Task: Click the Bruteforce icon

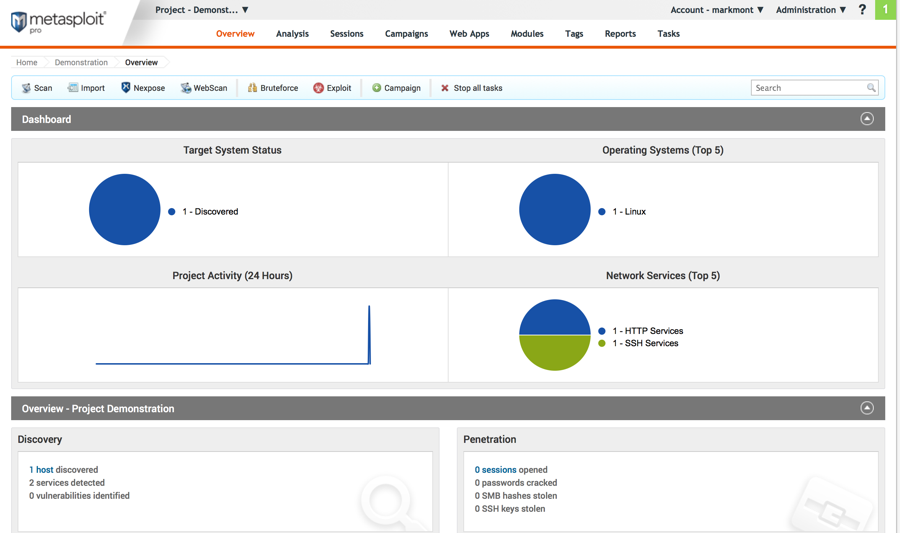Action: 252,88
